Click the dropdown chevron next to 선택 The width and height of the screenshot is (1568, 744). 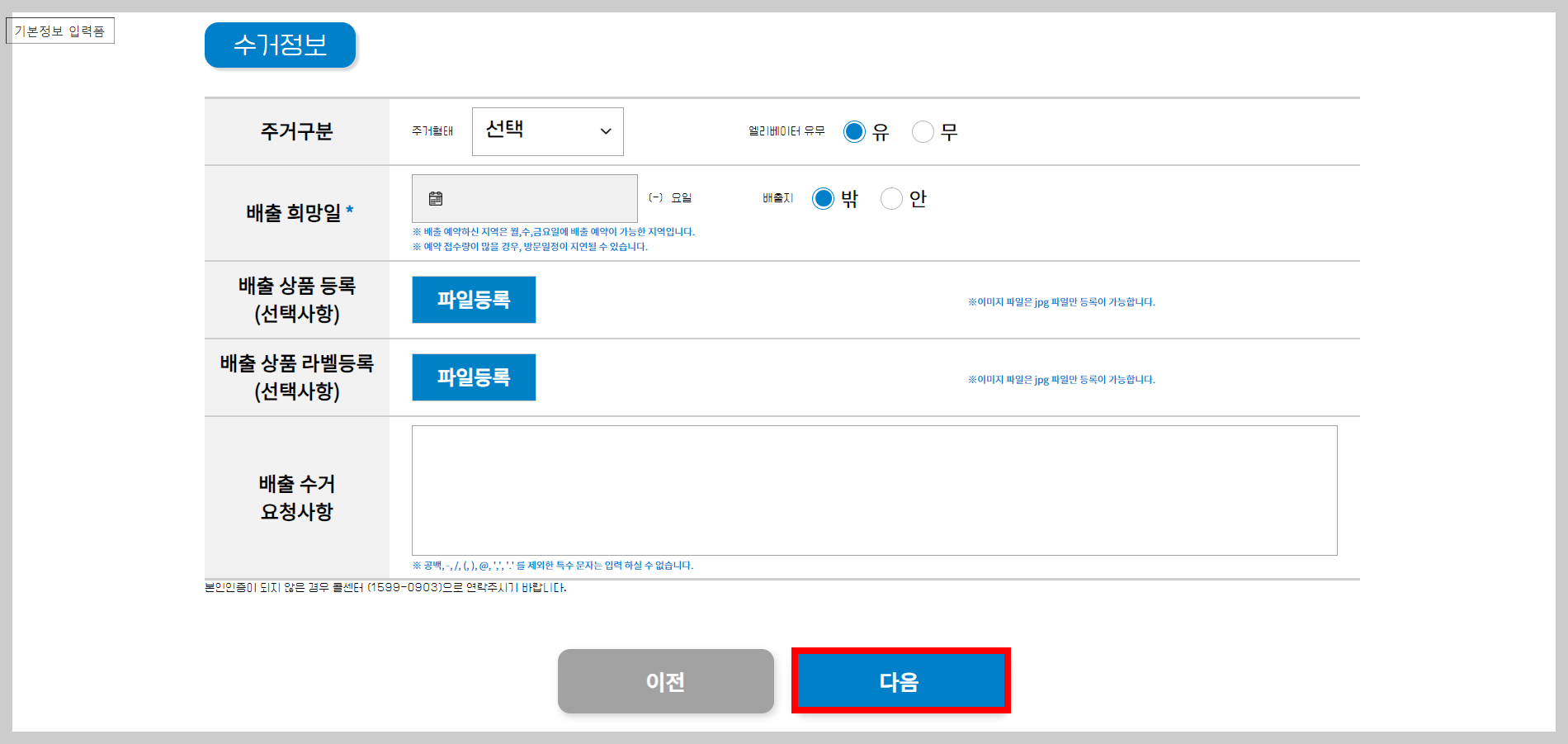[x=606, y=131]
